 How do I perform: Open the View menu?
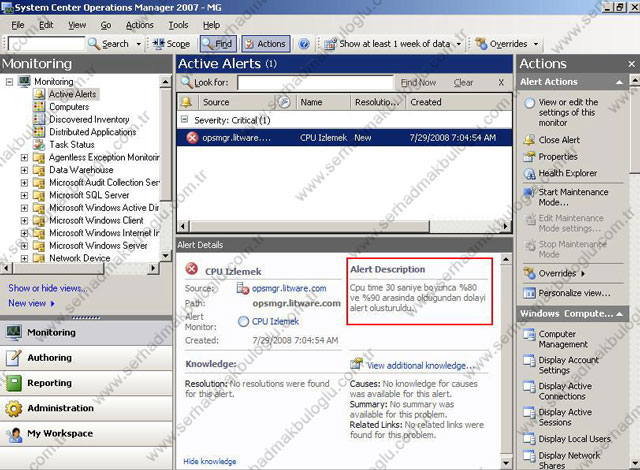click(x=77, y=25)
